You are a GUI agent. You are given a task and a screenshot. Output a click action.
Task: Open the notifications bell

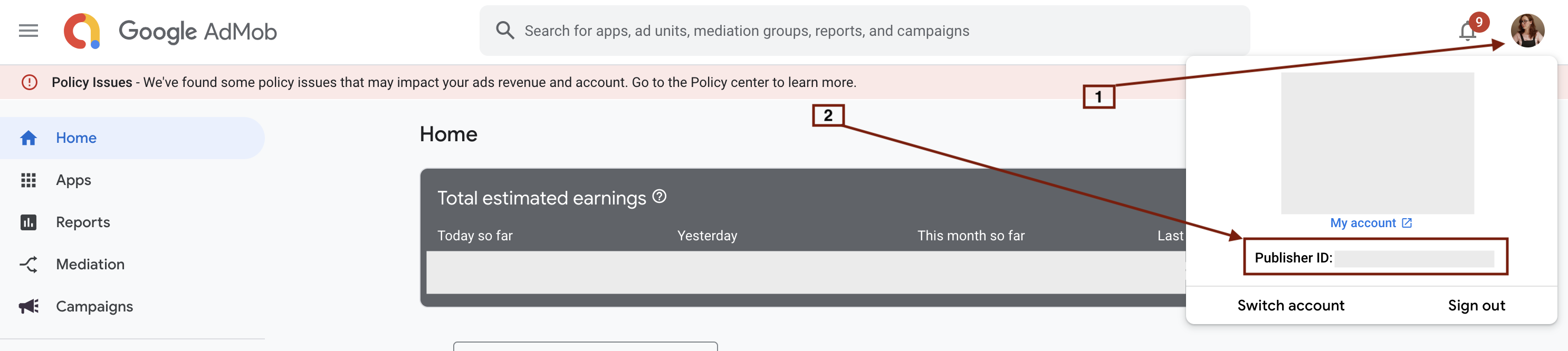coord(1468,32)
